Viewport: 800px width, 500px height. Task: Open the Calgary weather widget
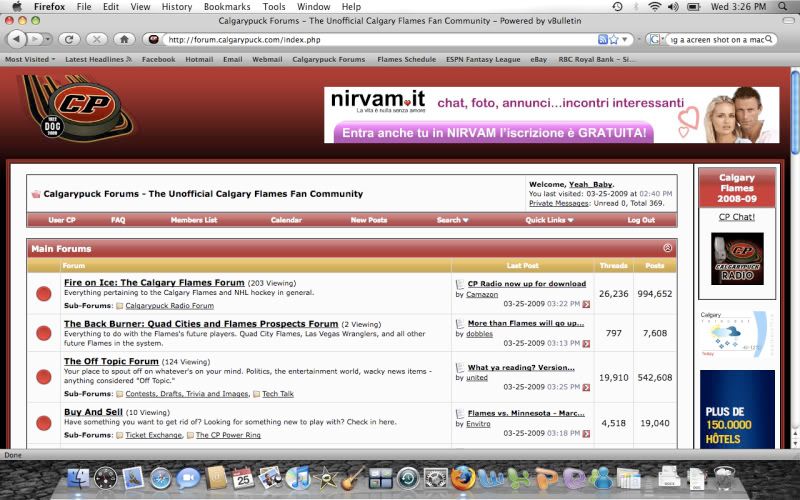coord(737,334)
